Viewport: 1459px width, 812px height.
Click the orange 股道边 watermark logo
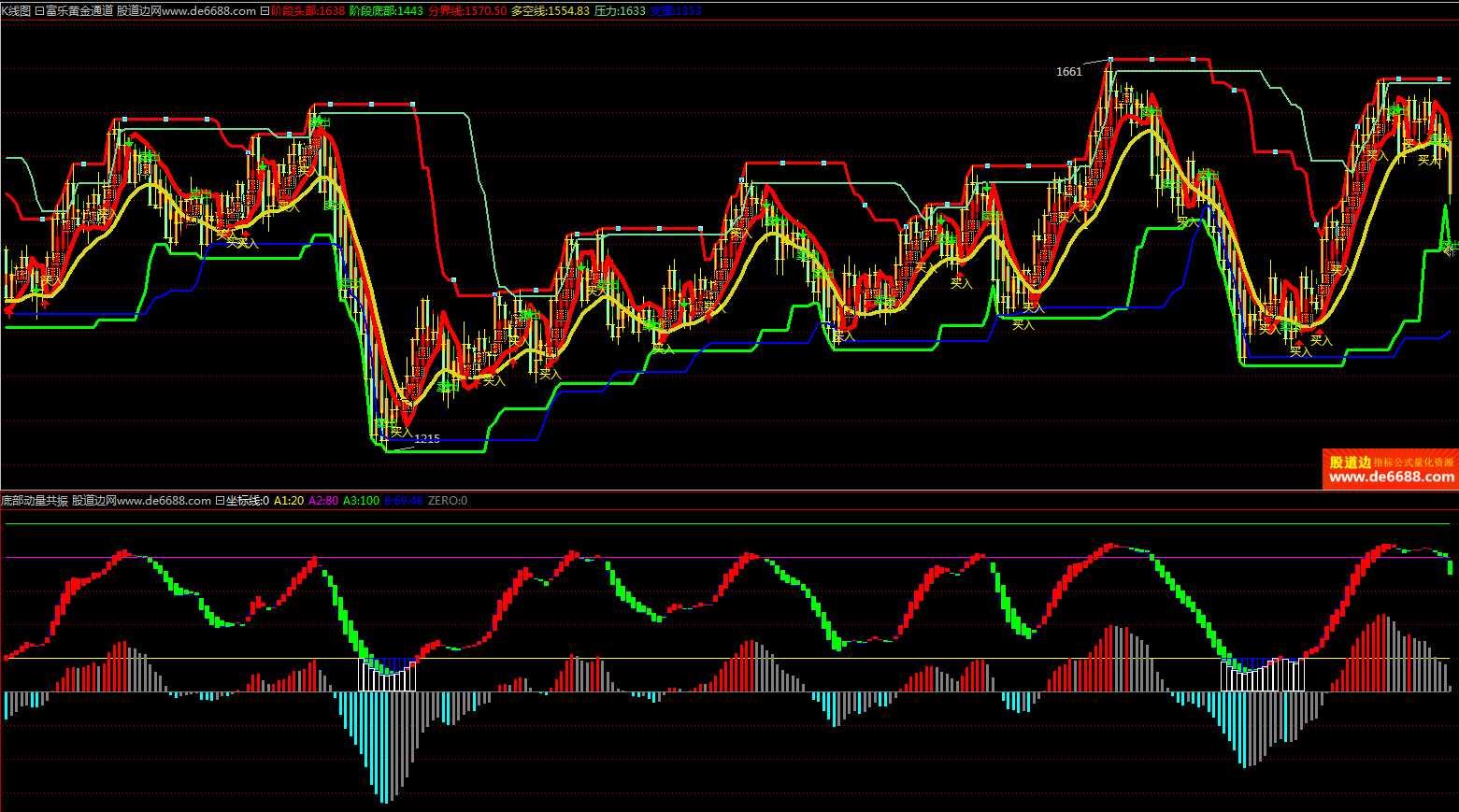click(1350, 462)
